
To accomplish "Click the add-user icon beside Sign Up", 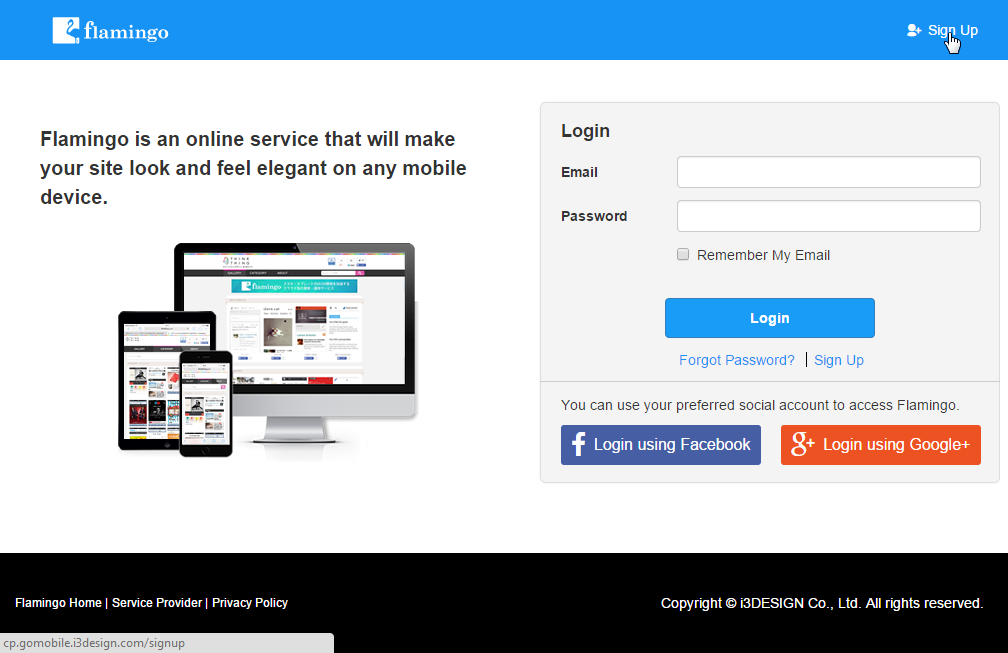I will (914, 30).
